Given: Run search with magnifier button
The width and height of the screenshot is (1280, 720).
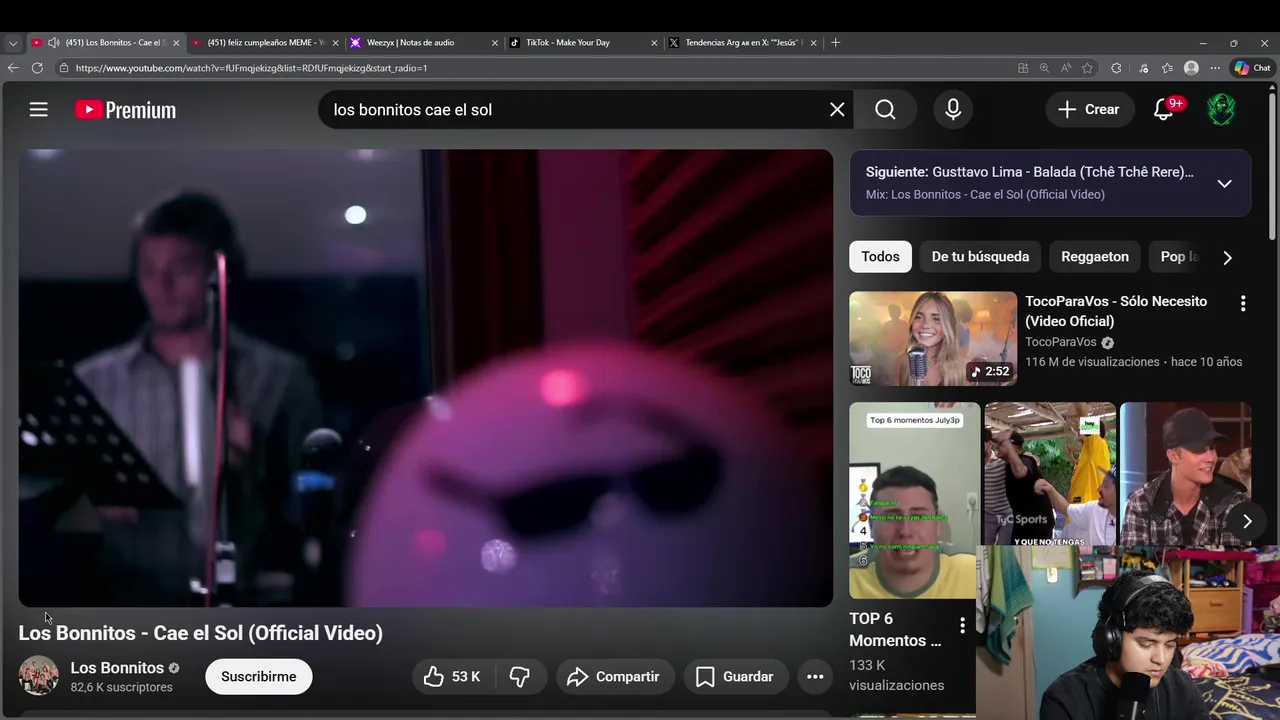Looking at the screenshot, I should [x=885, y=110].
